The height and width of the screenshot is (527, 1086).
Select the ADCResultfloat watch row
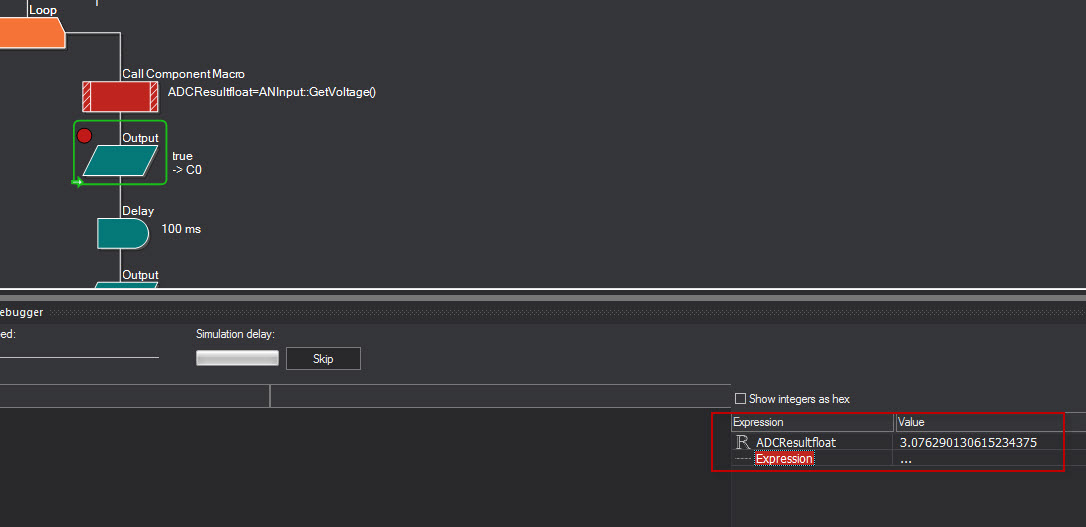click(x=908, y=443)
